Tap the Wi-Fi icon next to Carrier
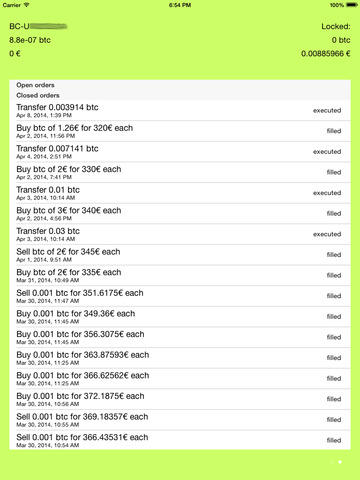This screenshot has width=360, height=480. pyautogui.click(x=26, y=5)
